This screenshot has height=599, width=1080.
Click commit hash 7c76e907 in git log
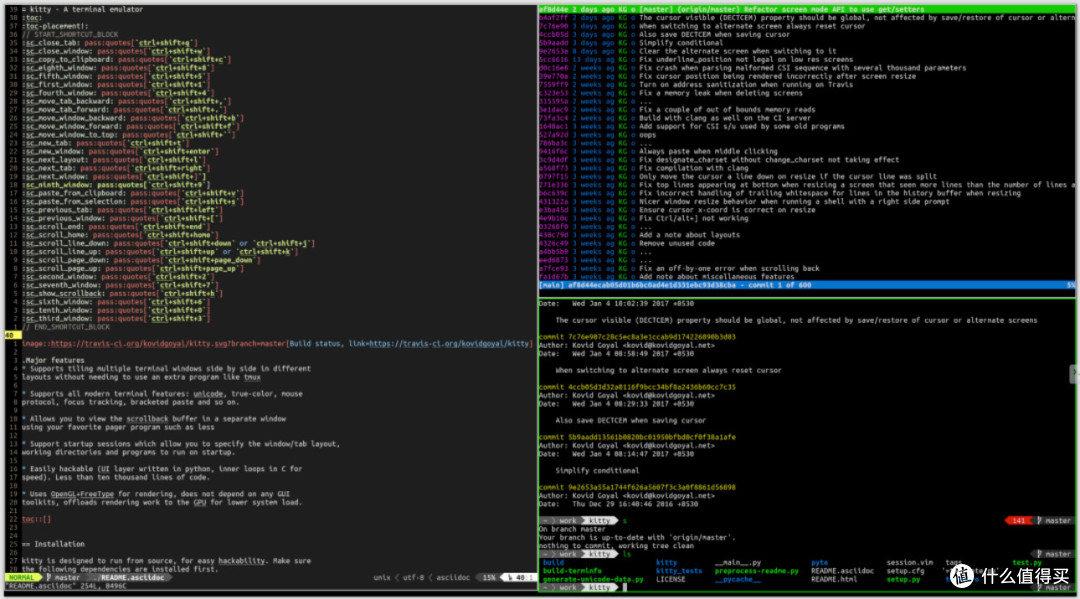pos(651,337)
